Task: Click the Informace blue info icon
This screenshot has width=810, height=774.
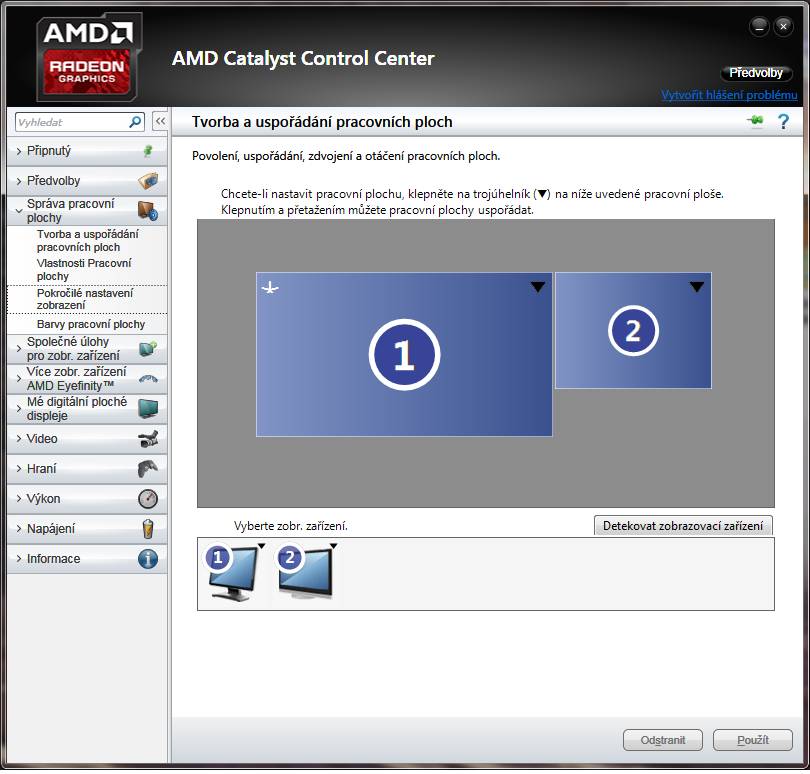Action: [x=148, y=559]
